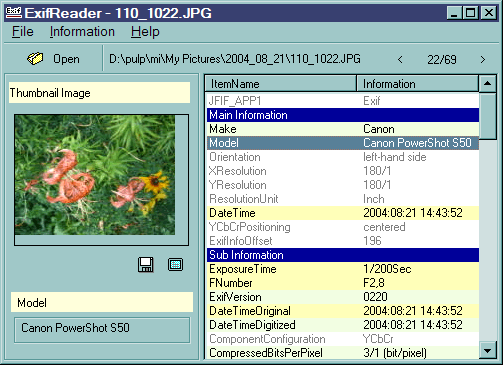Click the left-hand side orientation value
The height and width of the screenshot is (365, 503).
(395, 157)
